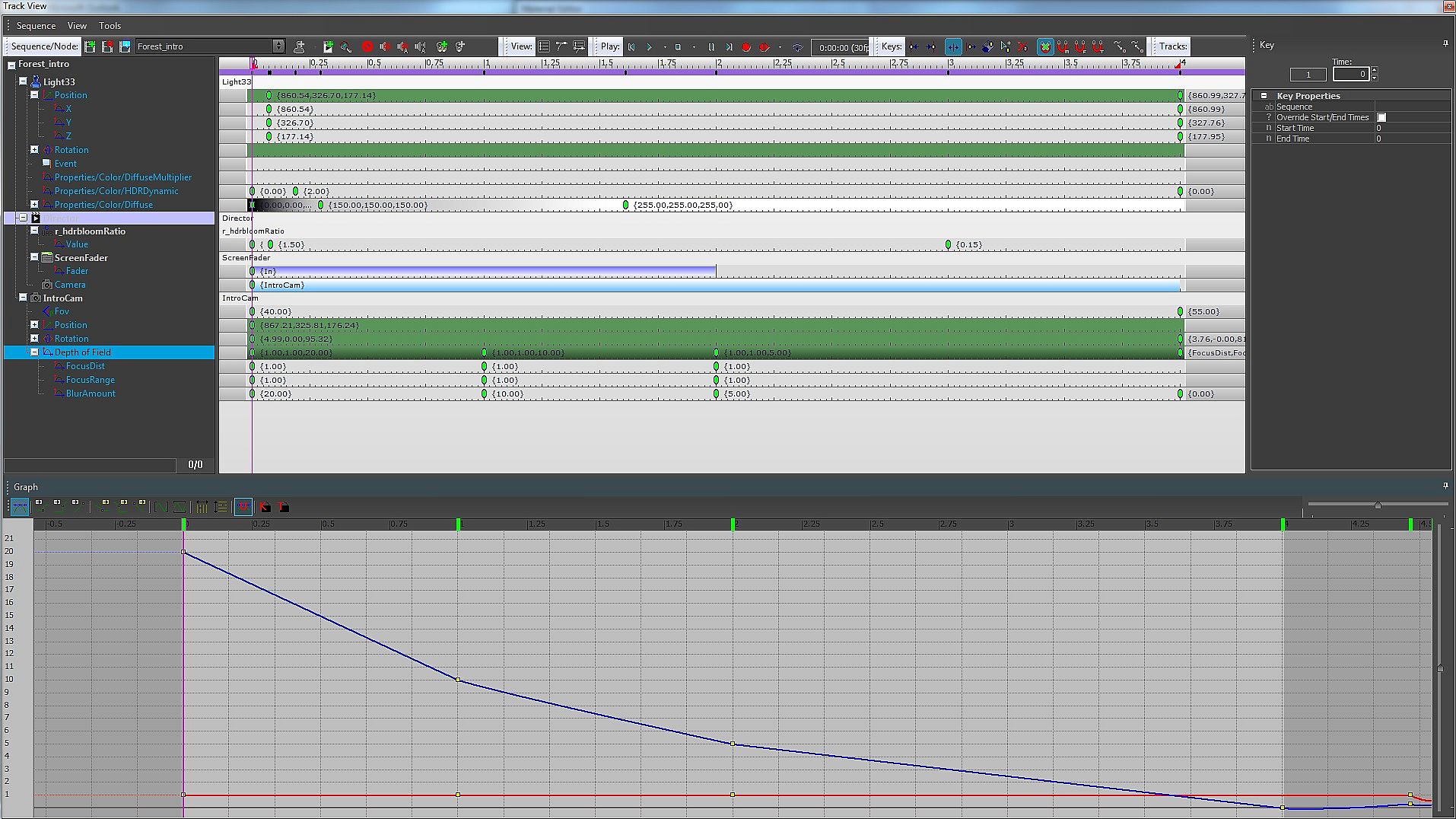Screen dimensions: 1456x819
Task: Toggle Override Start/End Times checkbox
Action: [1381, 117]
